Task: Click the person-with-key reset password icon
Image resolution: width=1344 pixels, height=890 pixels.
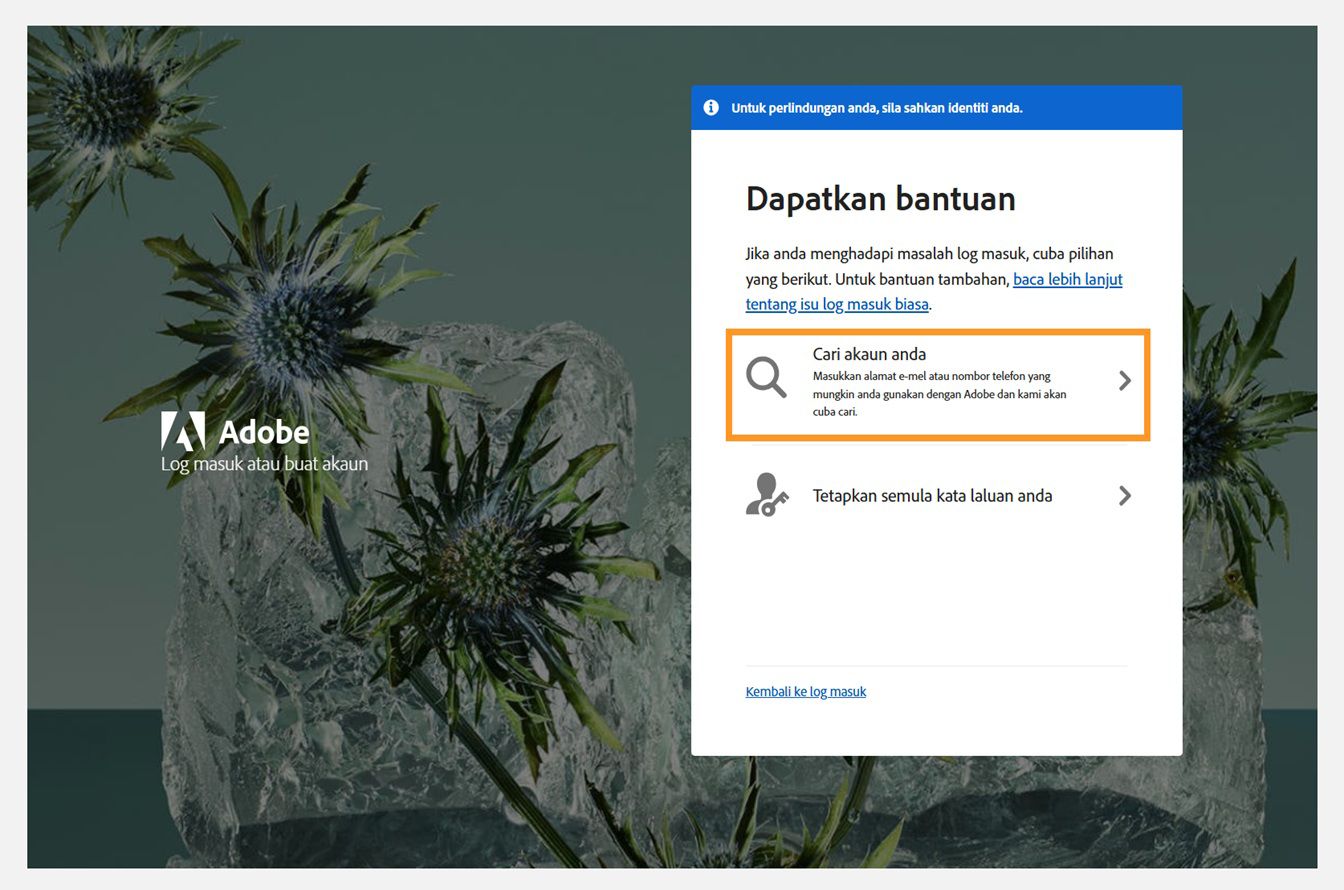Action: click(x=765, y=495)
